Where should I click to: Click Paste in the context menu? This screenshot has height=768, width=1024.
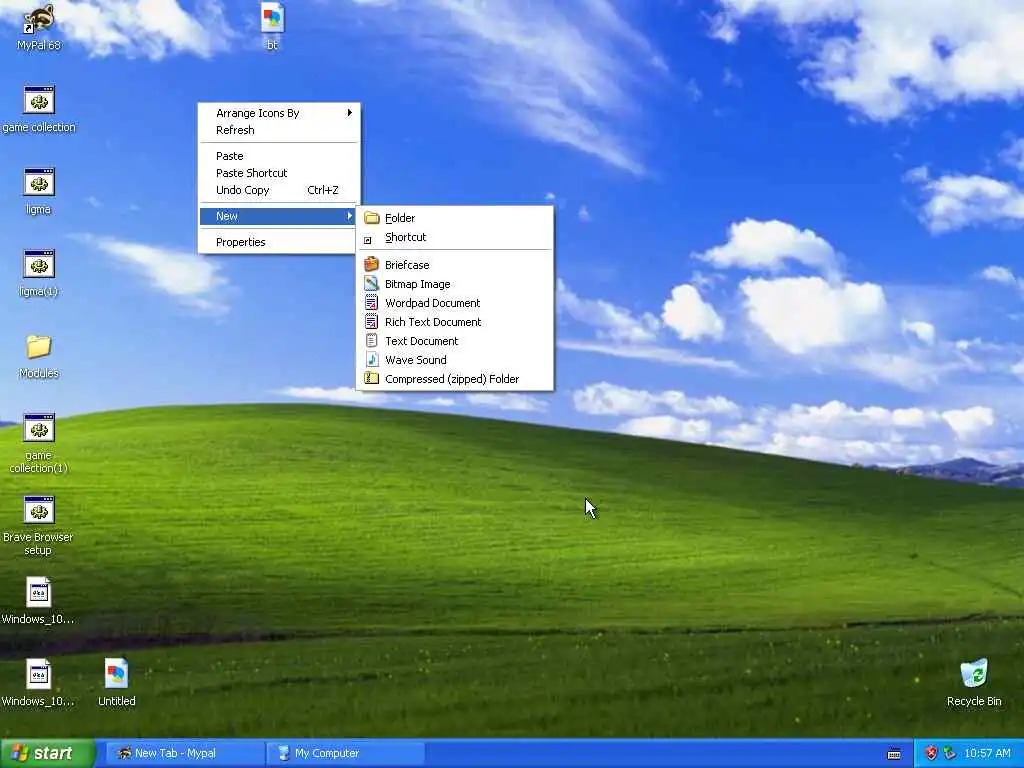[279, 156]
